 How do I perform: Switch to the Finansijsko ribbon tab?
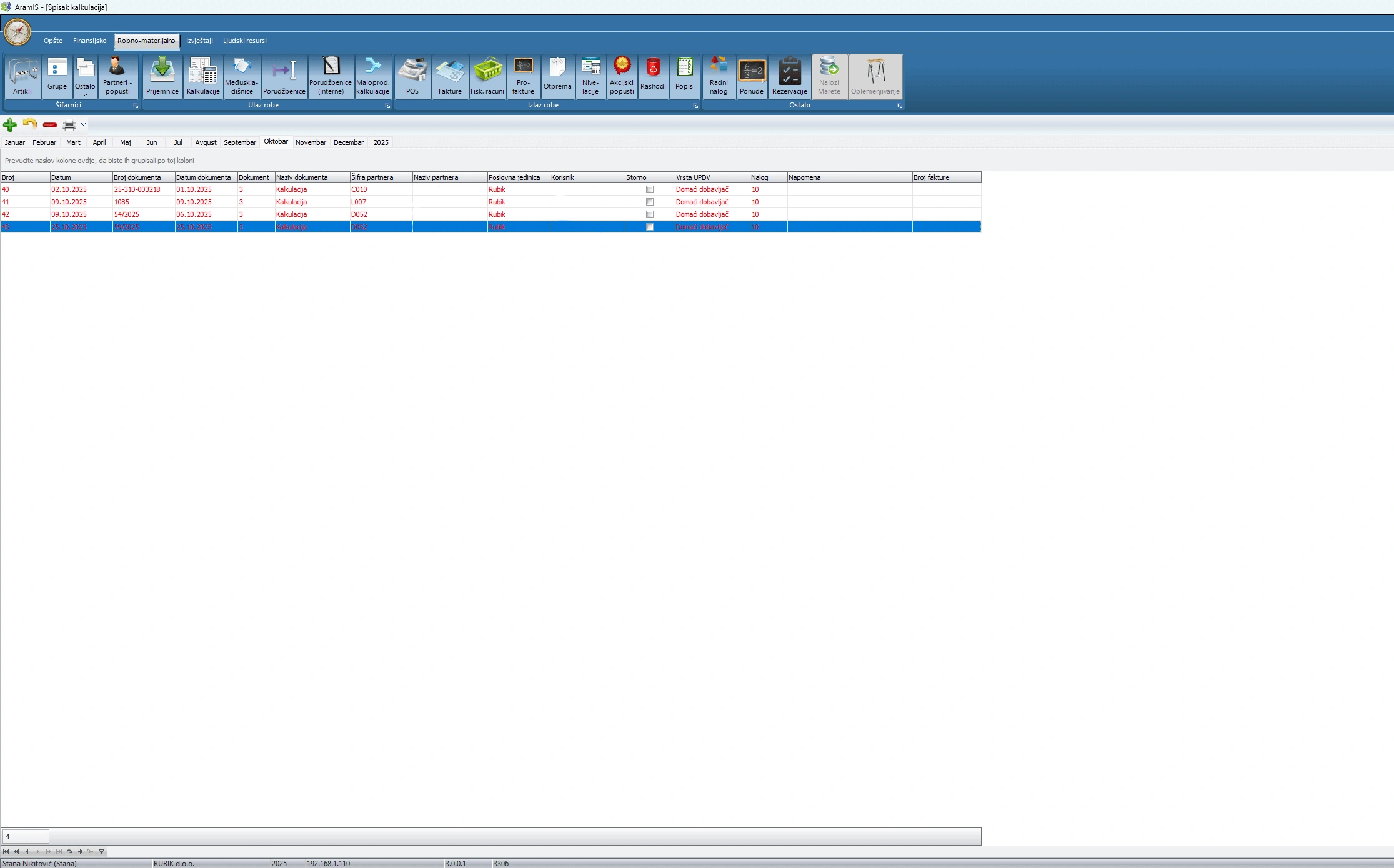(89, 41)
